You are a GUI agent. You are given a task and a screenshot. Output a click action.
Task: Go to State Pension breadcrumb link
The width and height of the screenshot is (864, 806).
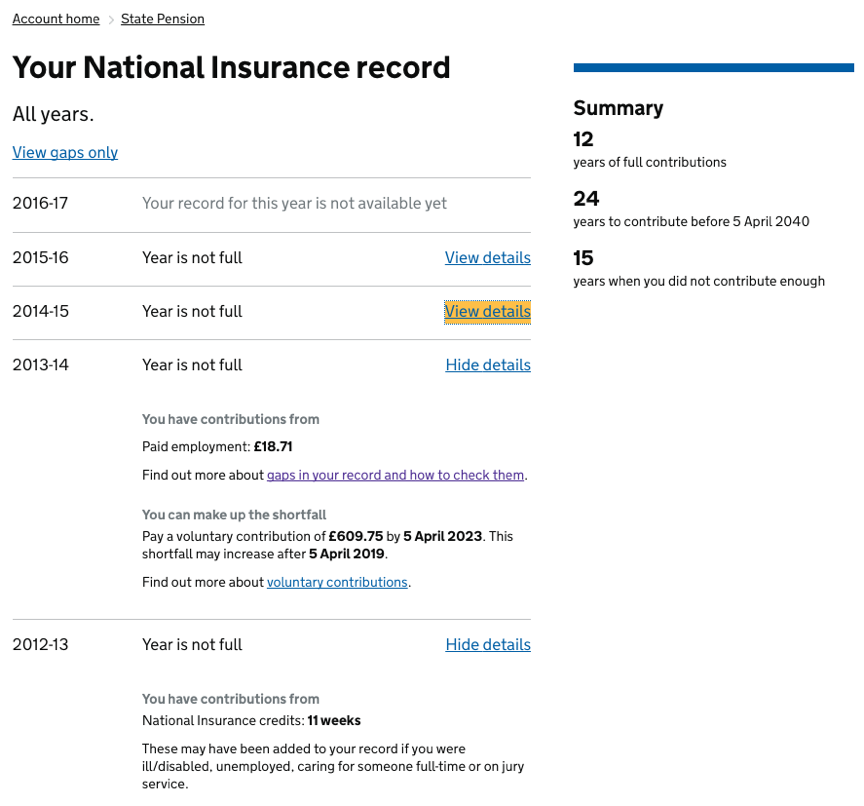pos(163,19)
